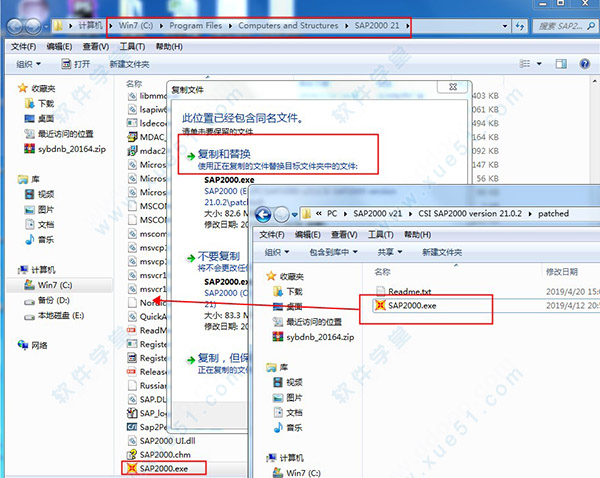Click 新建文件夹 in SAP2000 21 window

pyautogui.click(x=129, y=64)
